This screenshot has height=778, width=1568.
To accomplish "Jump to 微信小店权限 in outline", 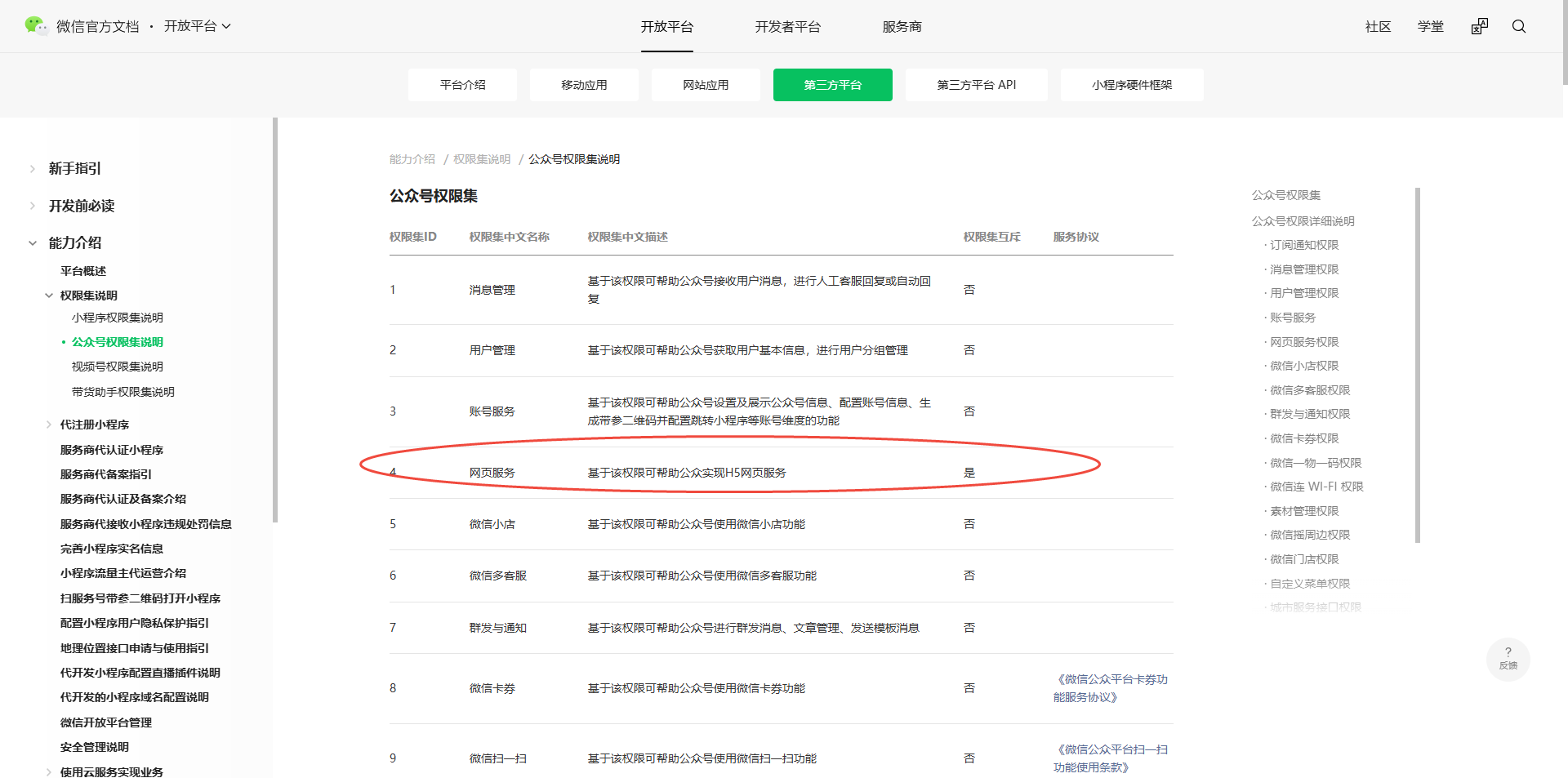I will tap(1304, 366).
